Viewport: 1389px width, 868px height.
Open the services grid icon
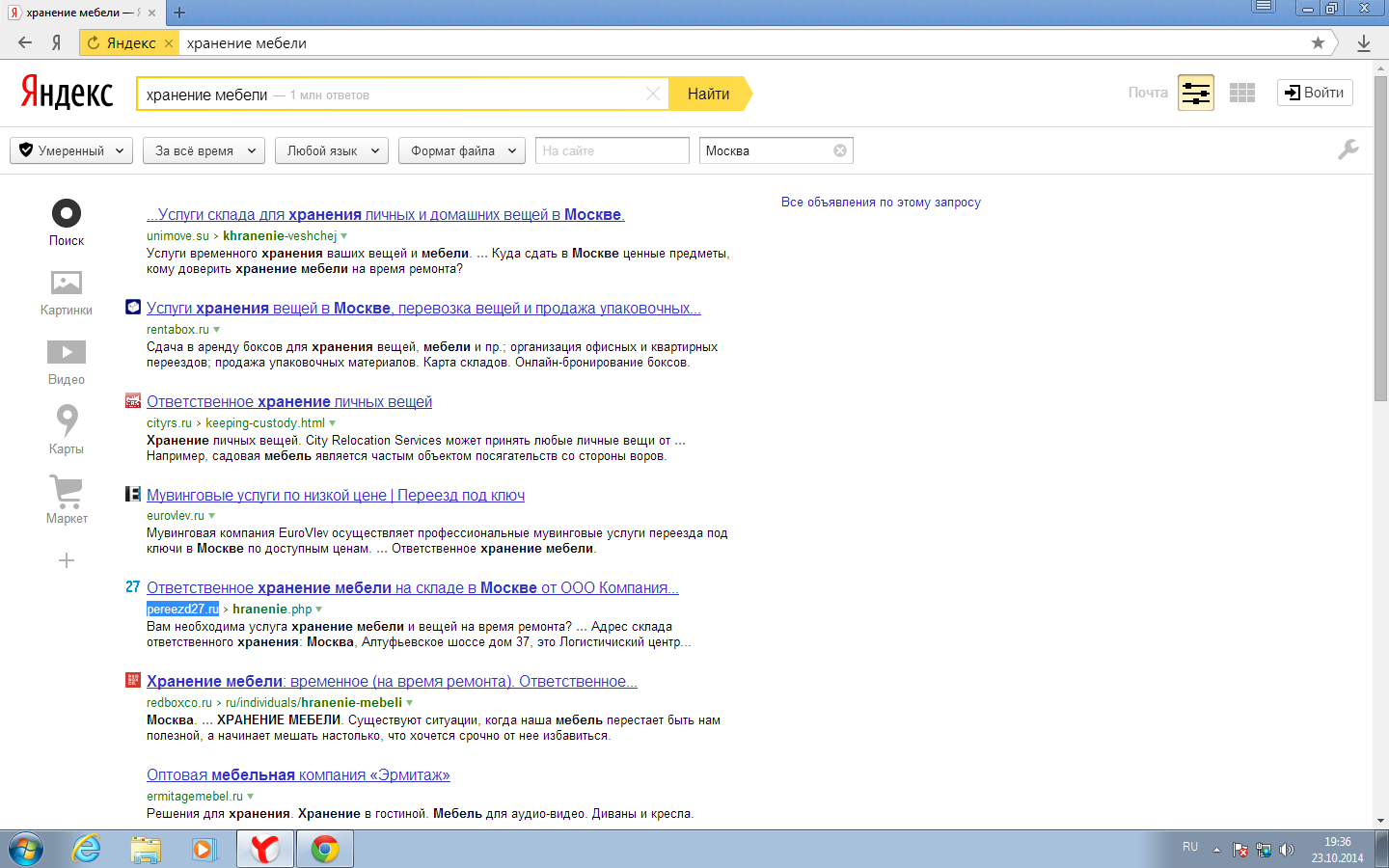point(1242,93)
